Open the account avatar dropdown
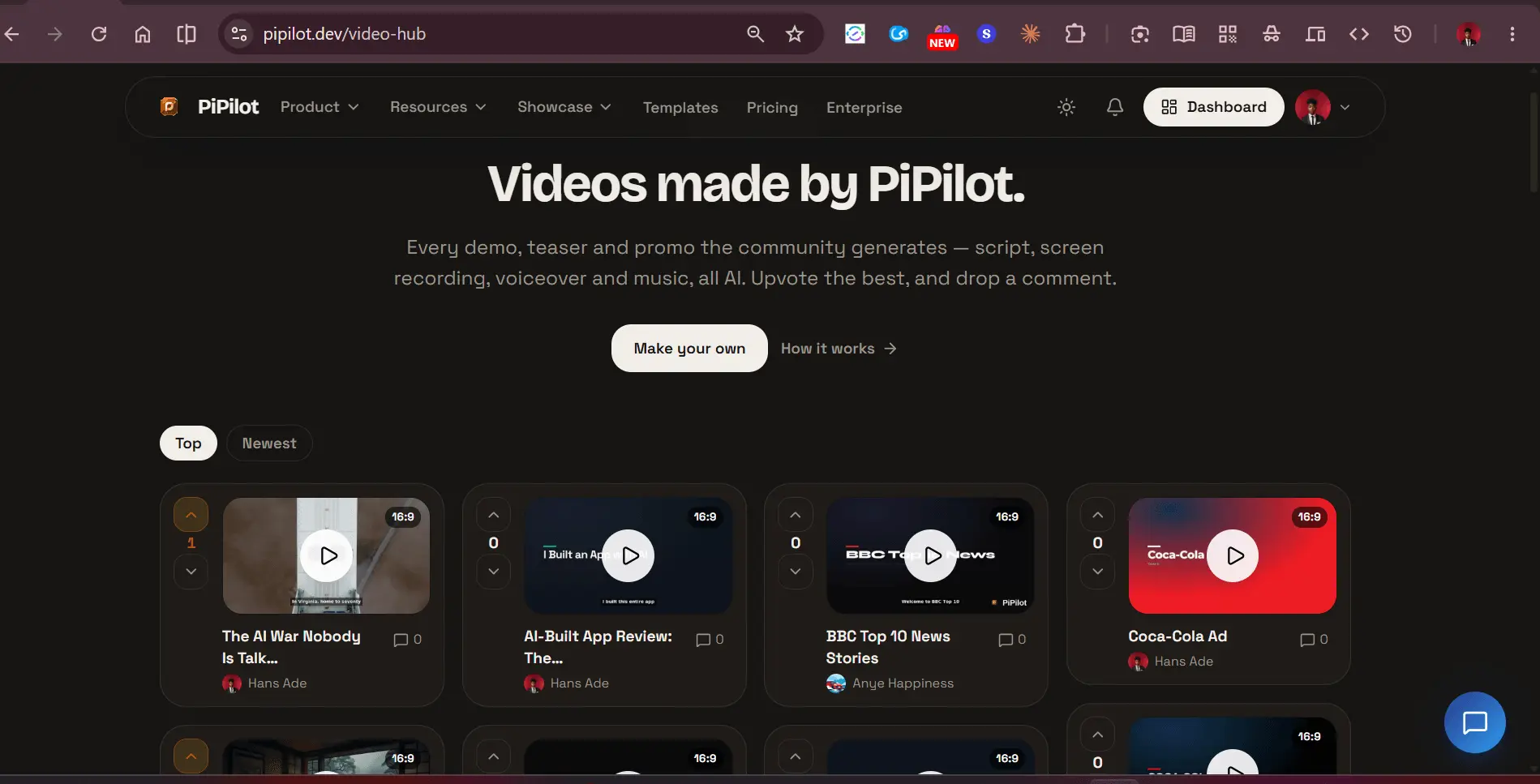Screen dimensions: 1540x784 pyautogui.click(x=1323, y=107)
